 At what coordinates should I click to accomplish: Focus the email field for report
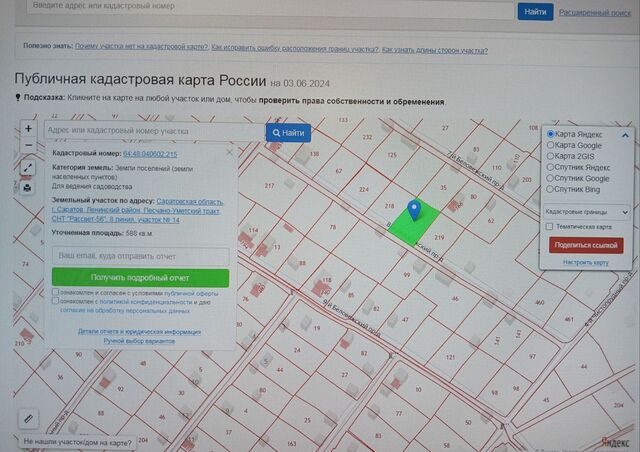[x=140, y=256]
